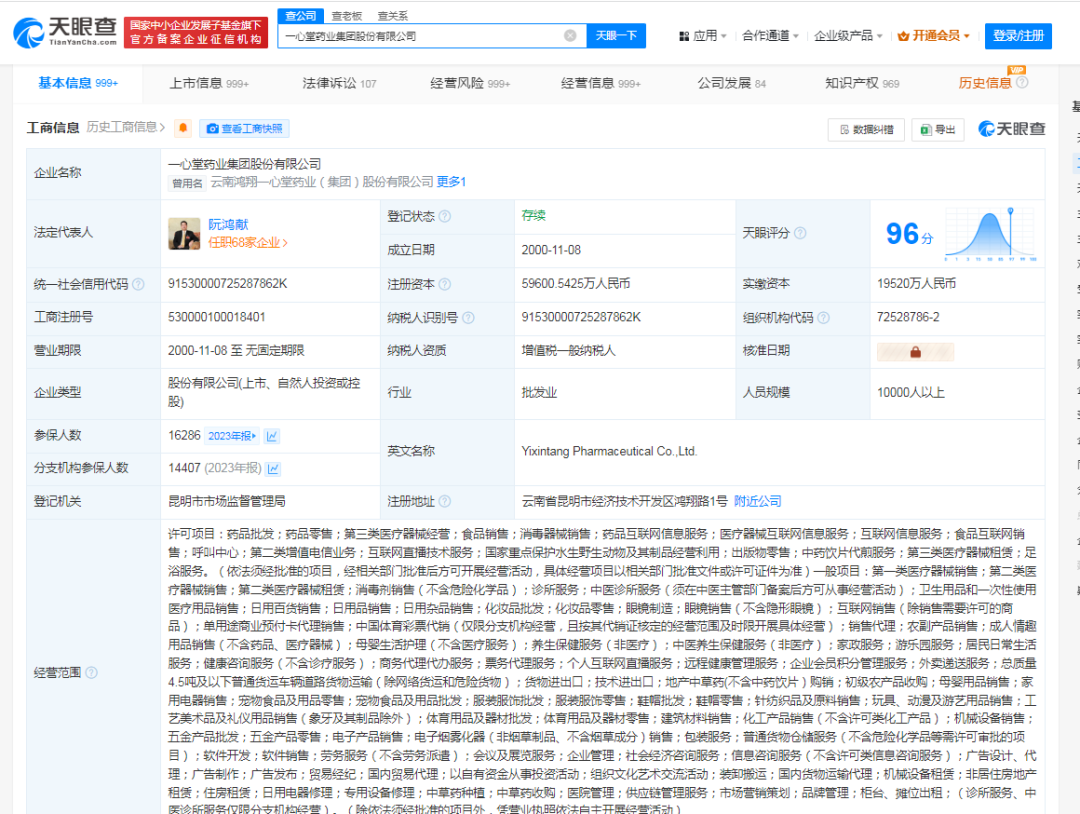Viewport: 1080px width, 814px height.
Task: Show trend chart icon for 分支机构参保人数
Action: (273, 469)
